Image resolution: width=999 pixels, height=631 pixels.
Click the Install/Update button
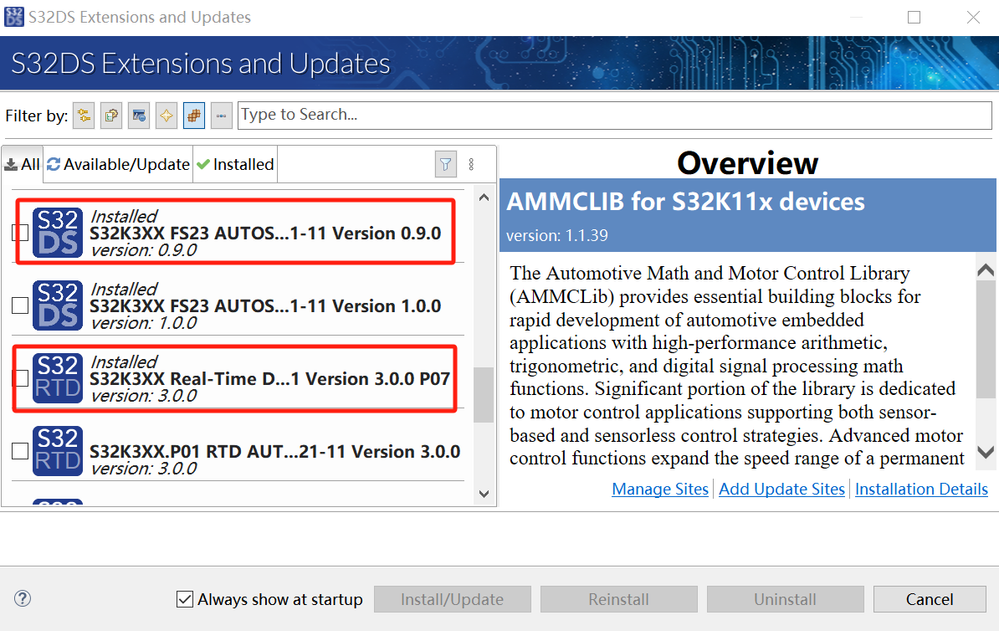pos(452,599)
